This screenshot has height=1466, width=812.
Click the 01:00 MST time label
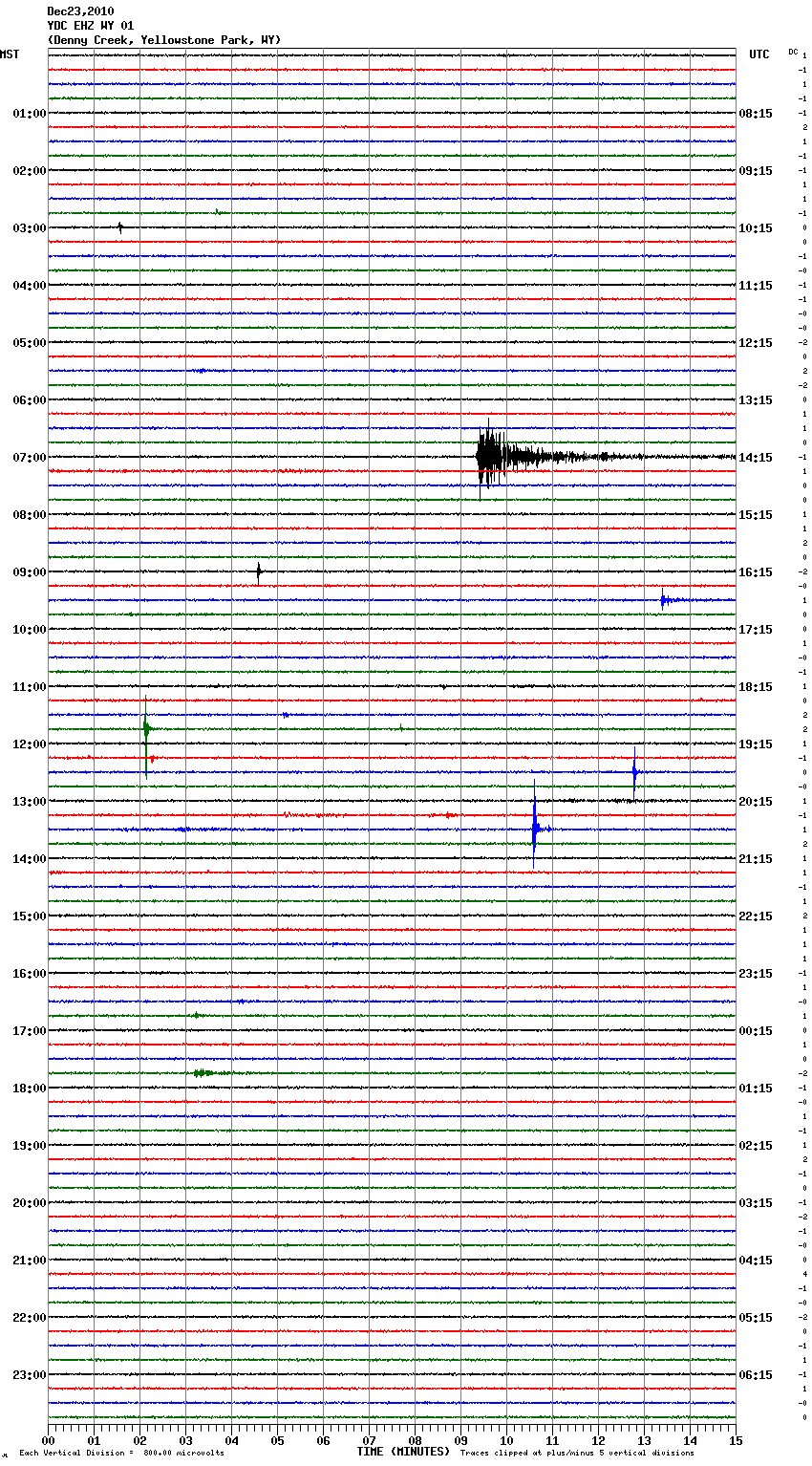30,114
